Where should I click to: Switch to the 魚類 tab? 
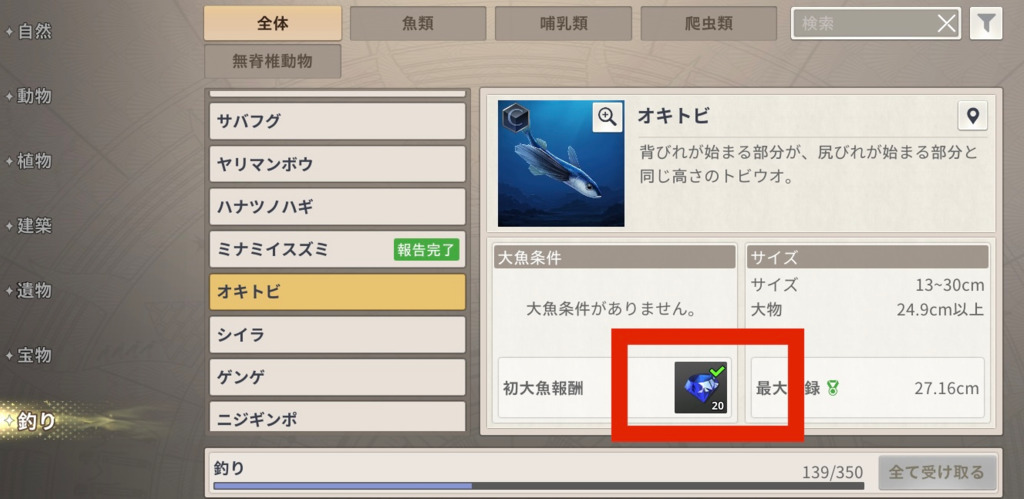(x=418, y=24)
